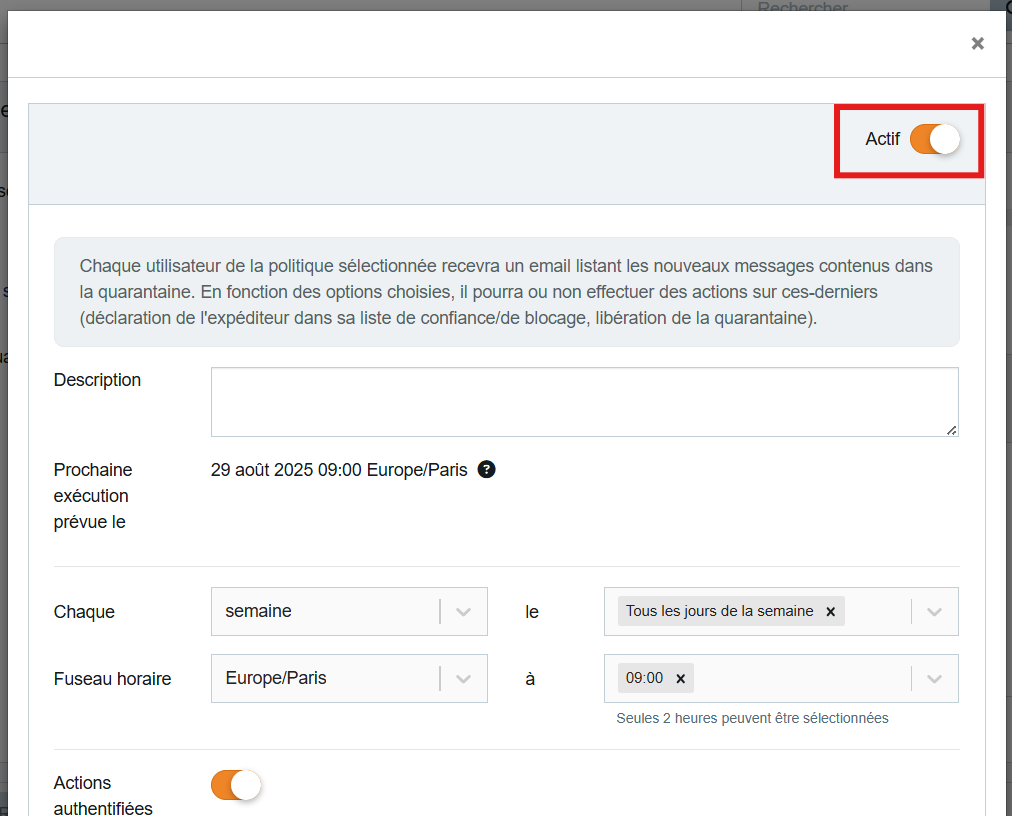1012x816 pixels.
Task: Click the 'Tous les jours de la semaine' tag label
Action: 719,611
